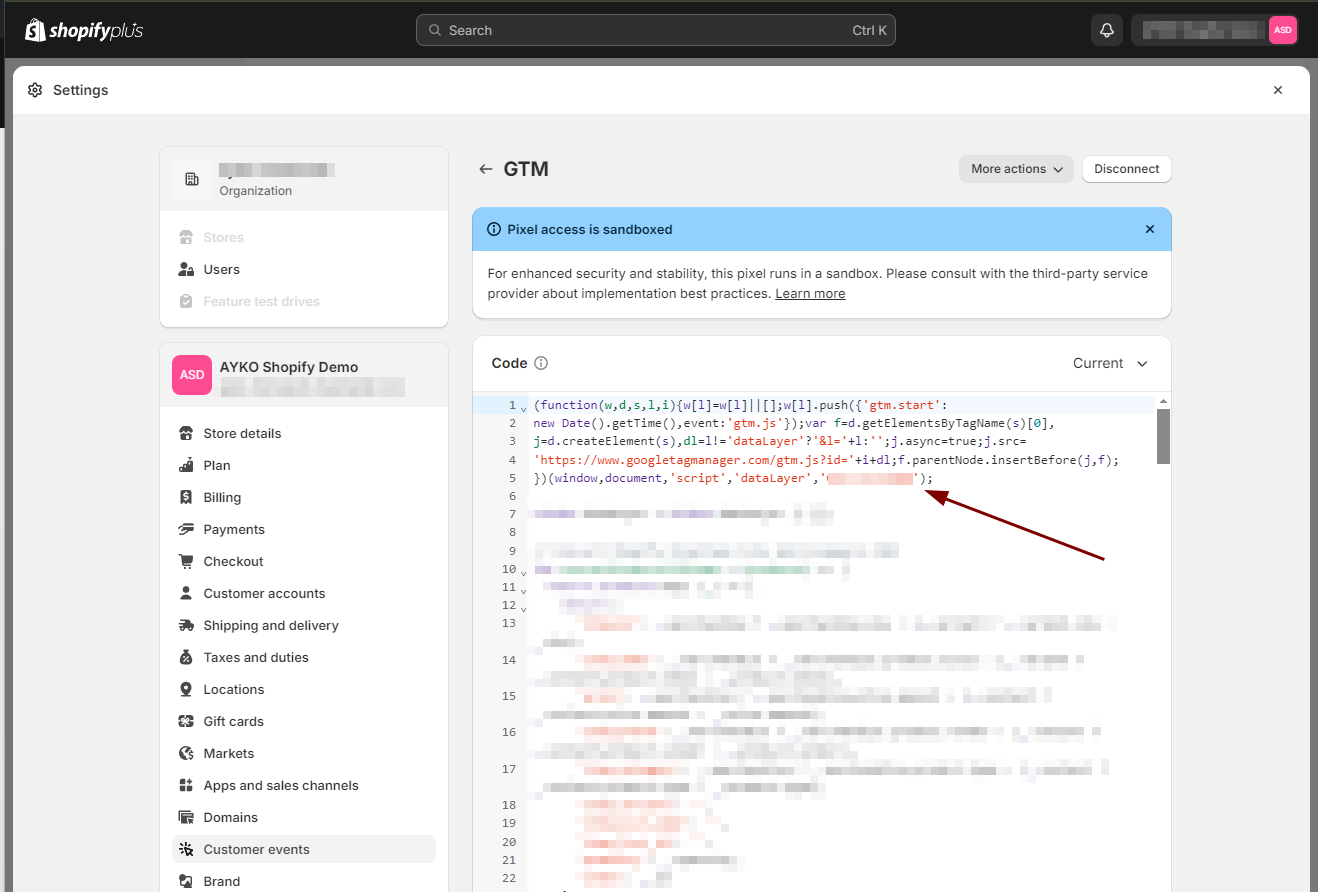Click the Domains icon
The height and width of the screenshot is (892, 1318).
click(186, 817)
